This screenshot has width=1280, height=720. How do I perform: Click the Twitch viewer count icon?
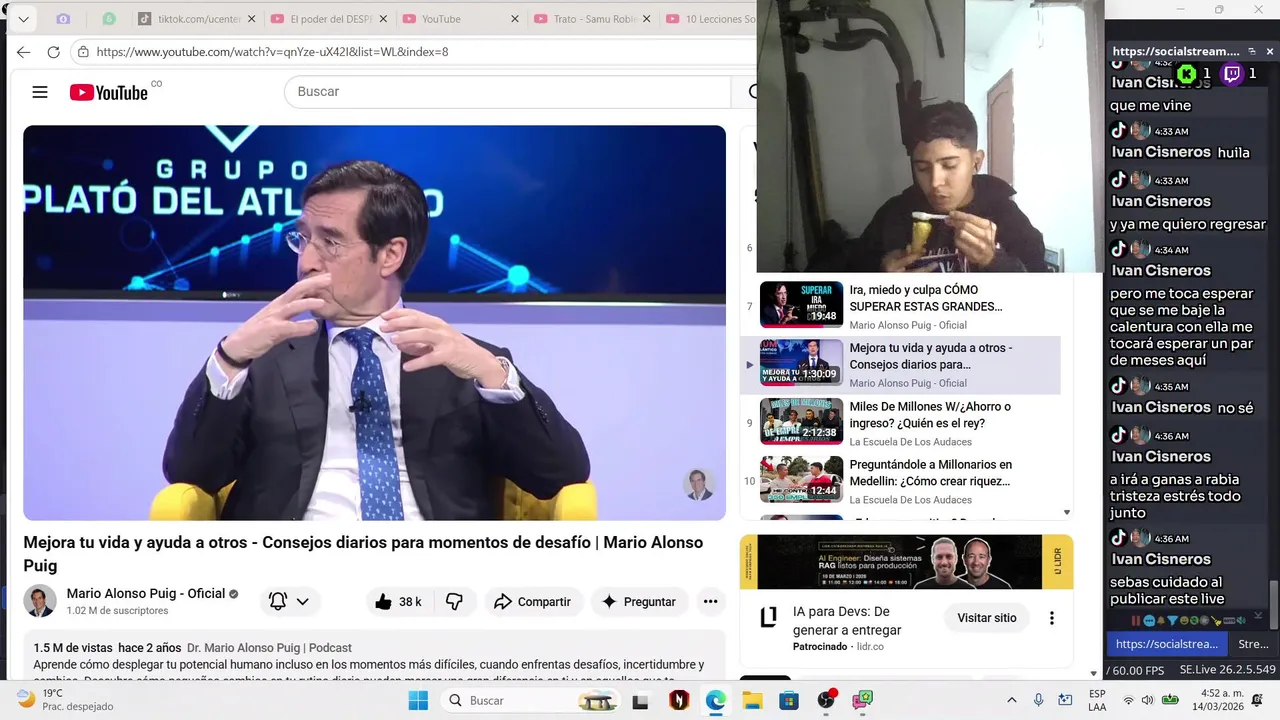(1232, 73)
